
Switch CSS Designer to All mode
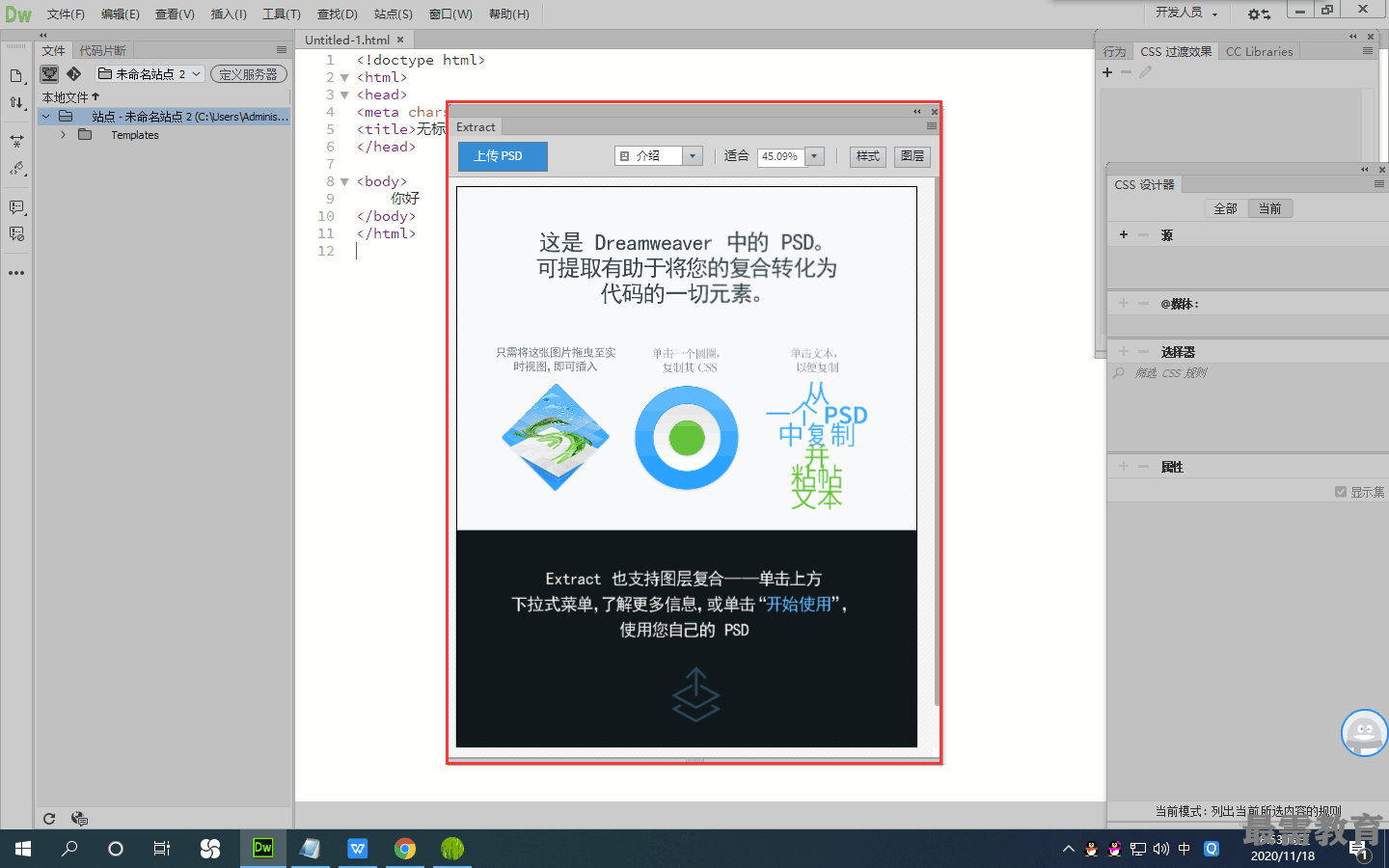pyautogui.click(x=1225, y=208)
